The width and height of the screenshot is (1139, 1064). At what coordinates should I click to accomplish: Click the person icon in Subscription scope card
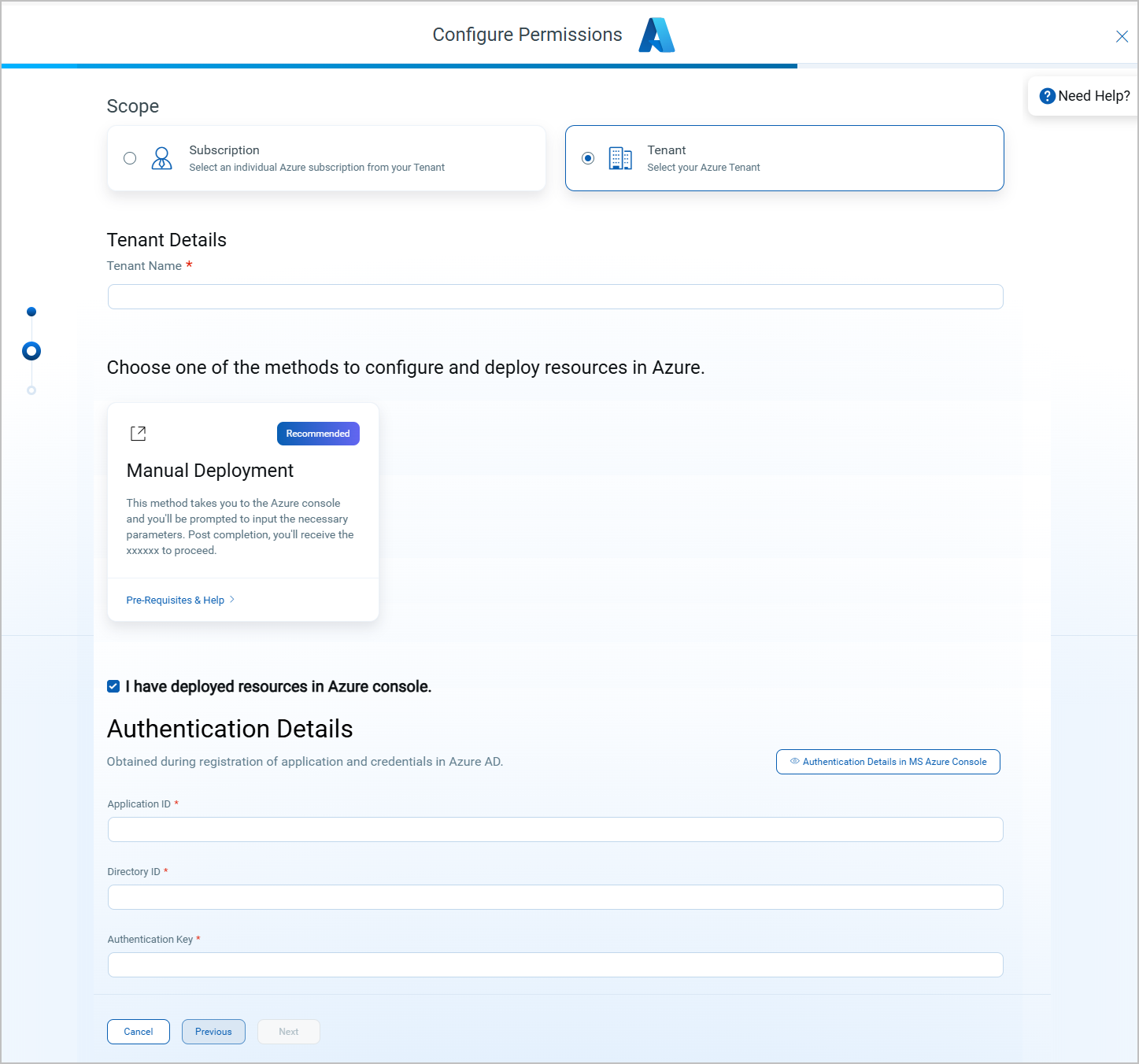tap(162, 157)
